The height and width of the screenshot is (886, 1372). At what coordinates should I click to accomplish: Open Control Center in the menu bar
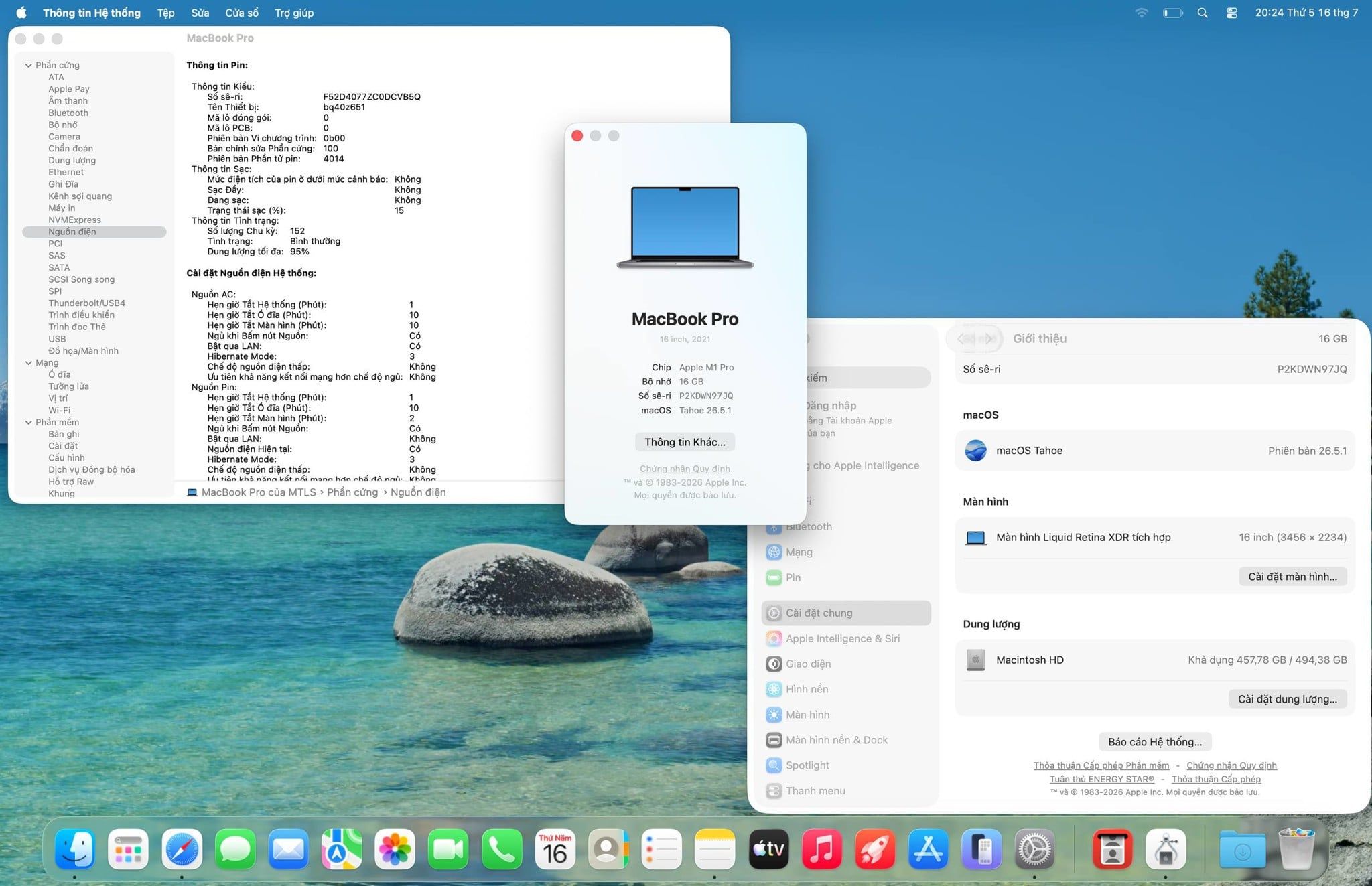click(1231, 13)
